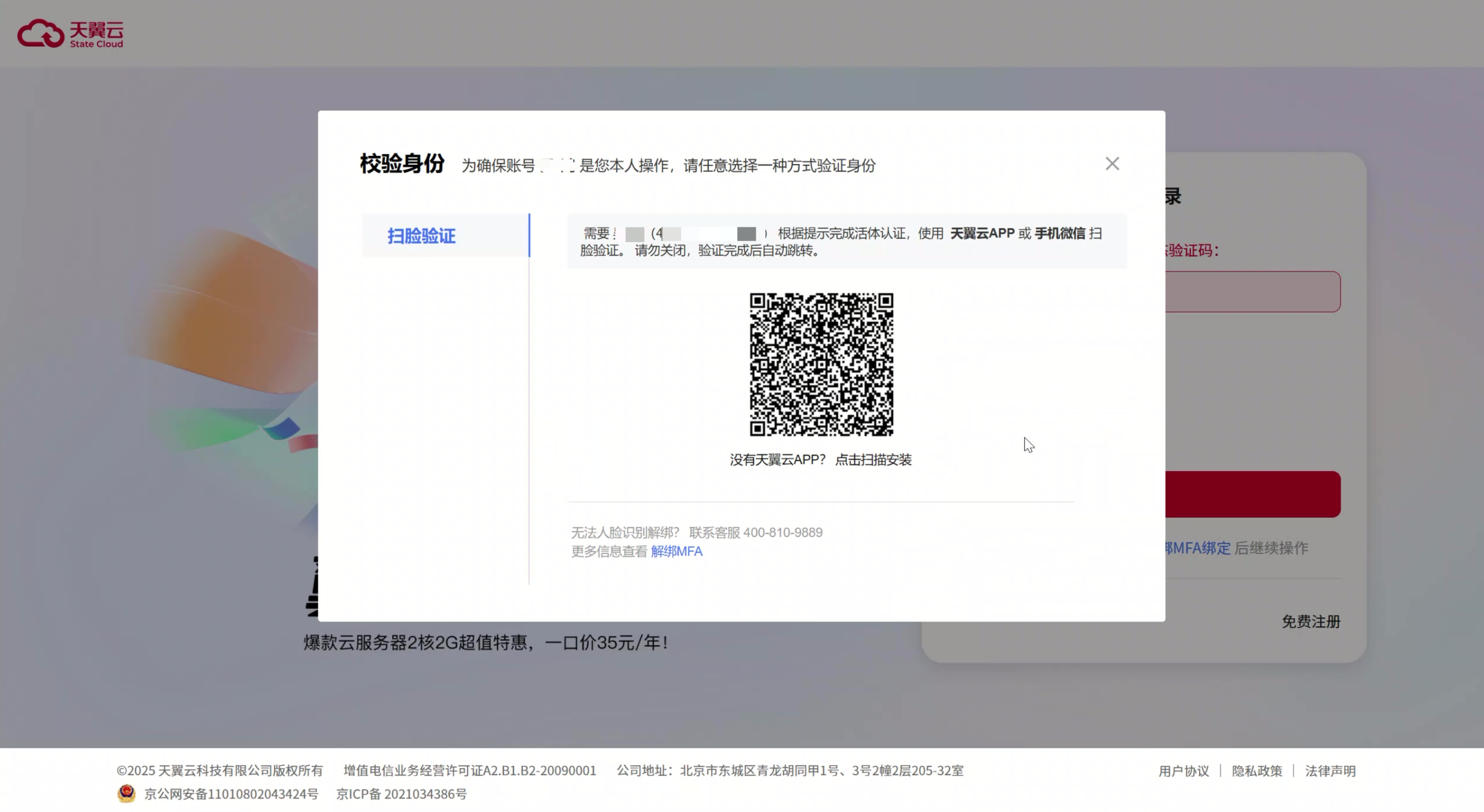Click the 爆款云服务器2核2G超值特惠 promo text

point(486,642)
